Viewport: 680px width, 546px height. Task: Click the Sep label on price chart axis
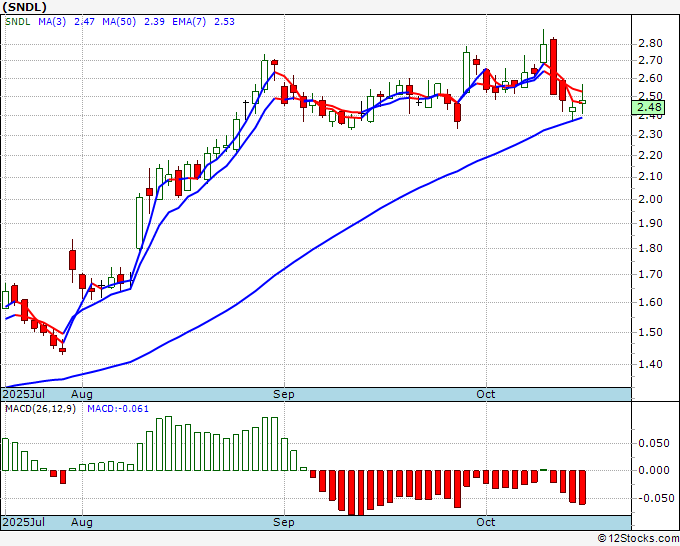click(284, 394)
